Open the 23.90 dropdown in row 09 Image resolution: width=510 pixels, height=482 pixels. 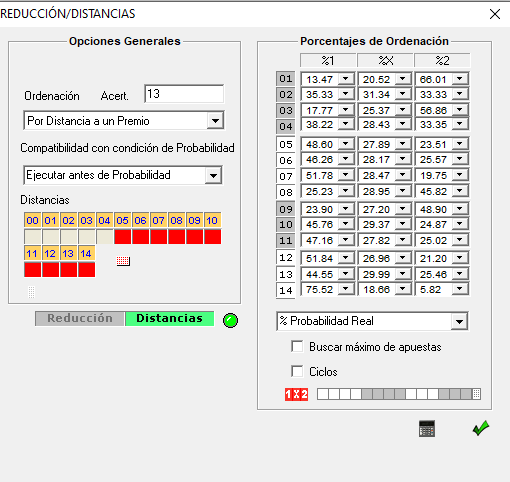tap(346, 209)
